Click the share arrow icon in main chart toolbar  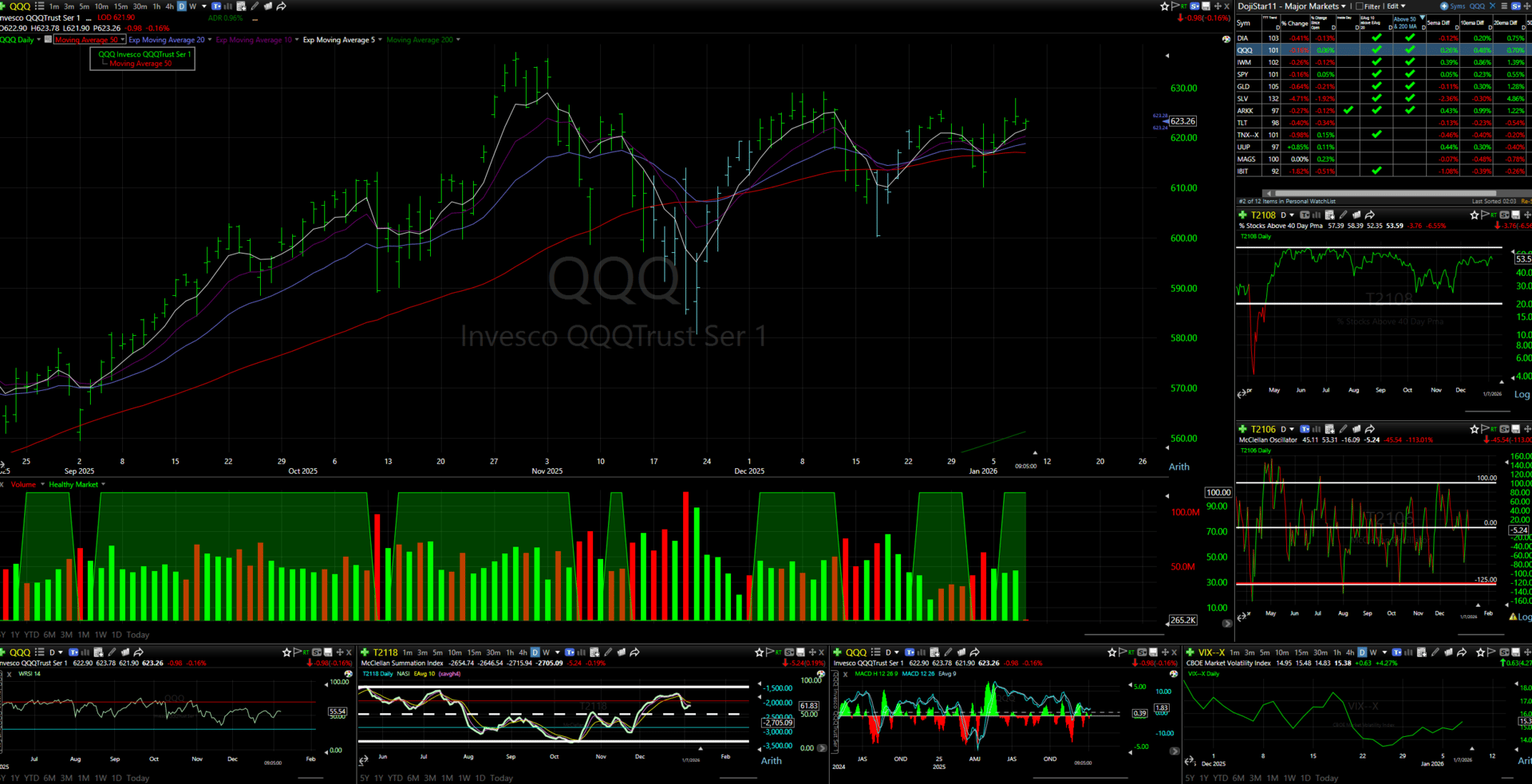(281, 6)
